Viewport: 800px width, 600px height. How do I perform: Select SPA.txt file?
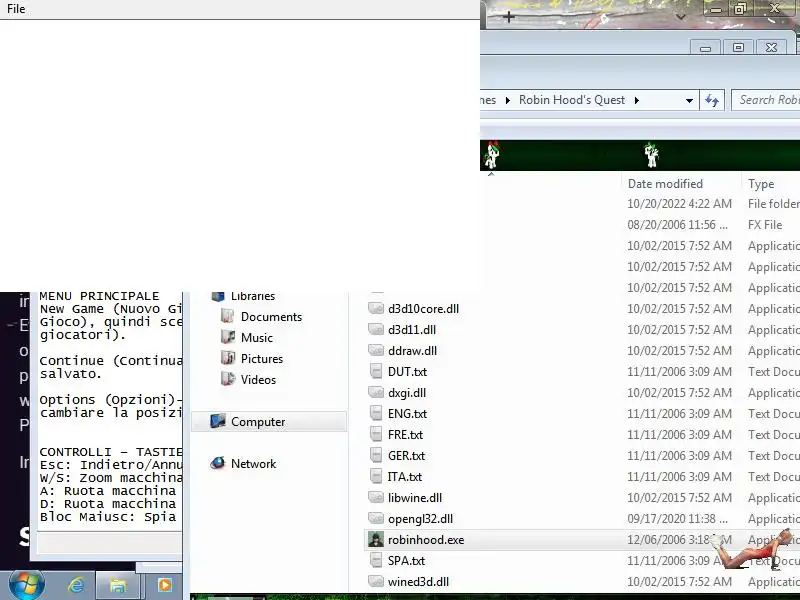pyautogui.click(x=406, y=561)
